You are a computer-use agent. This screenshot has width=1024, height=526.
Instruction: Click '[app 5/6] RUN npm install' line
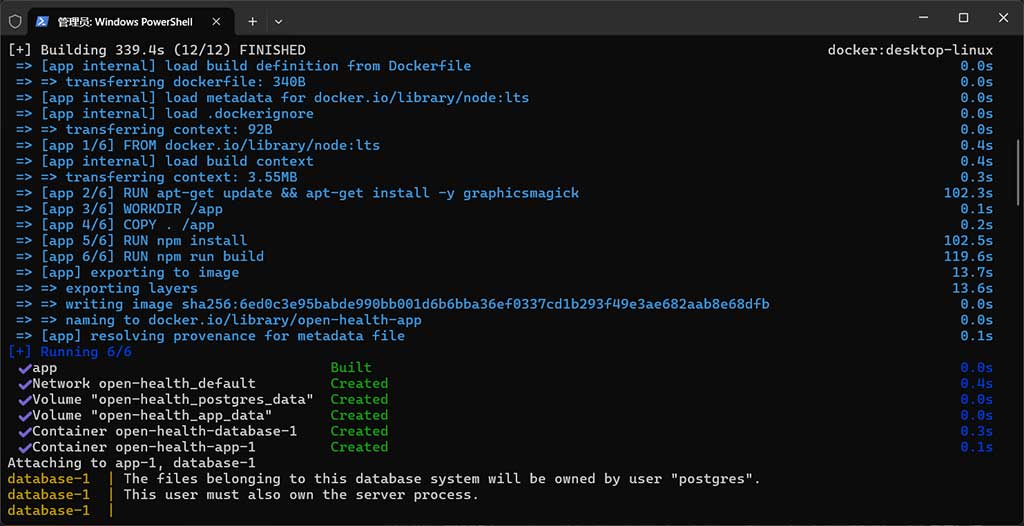132,240
